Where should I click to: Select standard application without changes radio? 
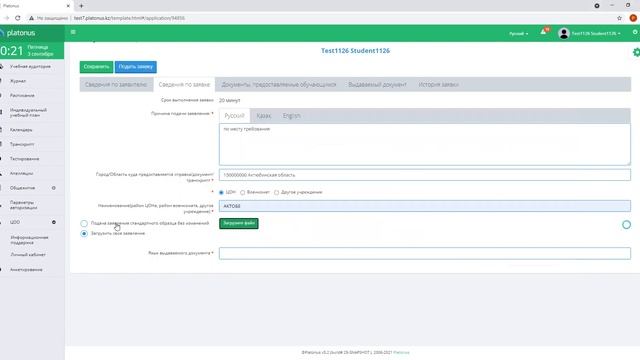(x=84, y=223)
